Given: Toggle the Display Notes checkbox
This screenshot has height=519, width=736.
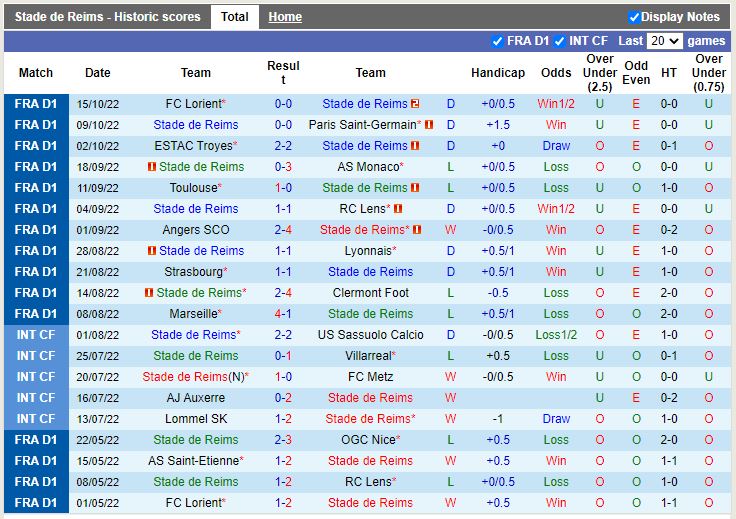Looking at the screenshot, I should click(x=634, y=17).
